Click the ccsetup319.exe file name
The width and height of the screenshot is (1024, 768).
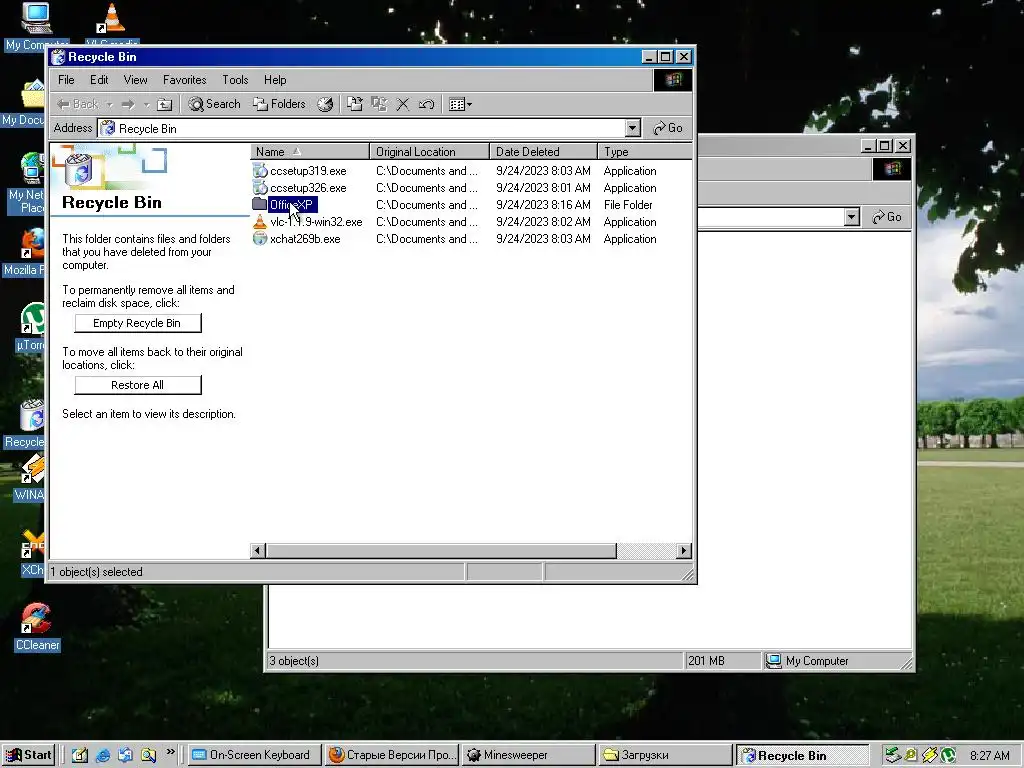point(308,170)
